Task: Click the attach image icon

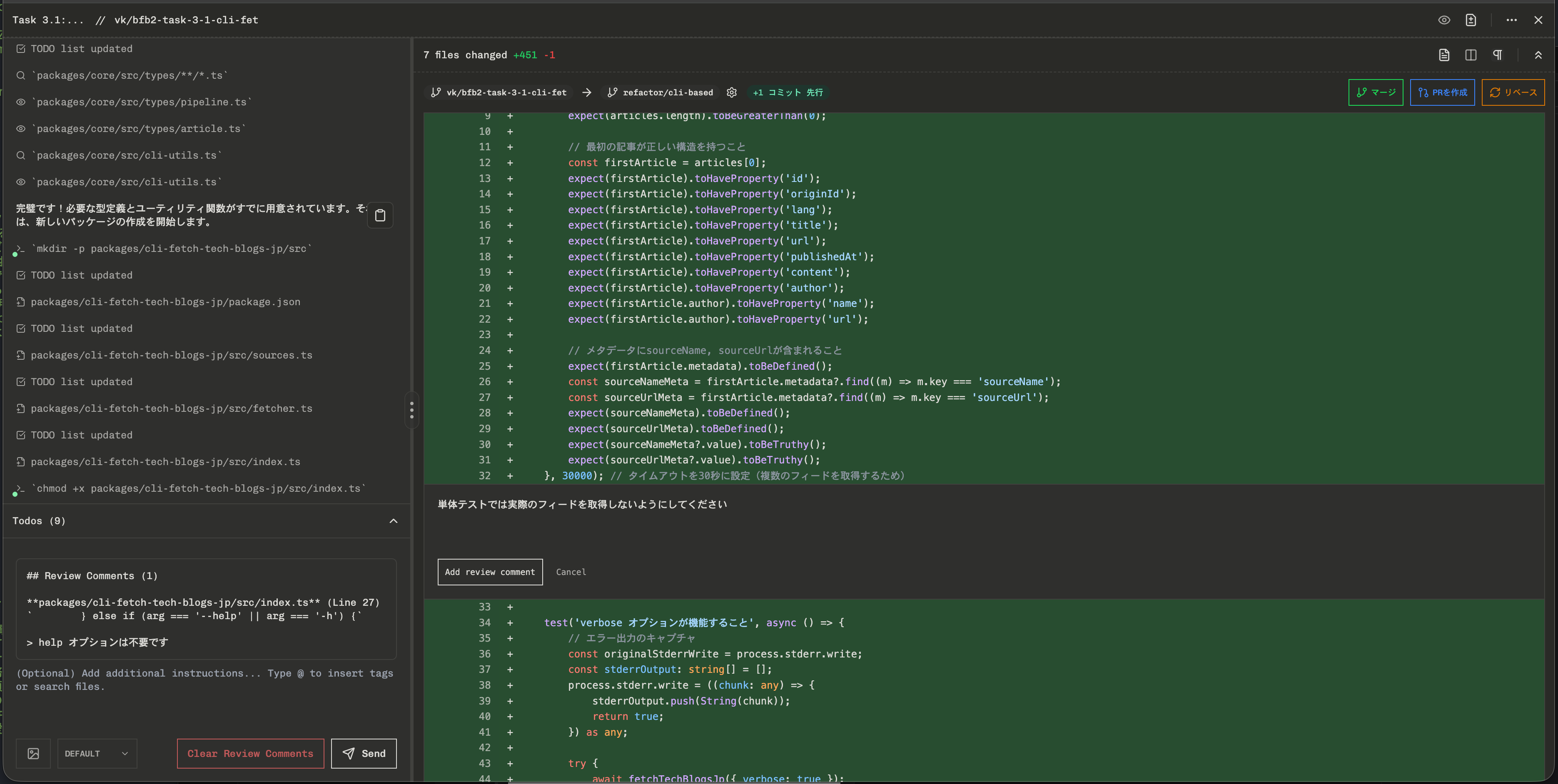Action: tap(33, 753)
